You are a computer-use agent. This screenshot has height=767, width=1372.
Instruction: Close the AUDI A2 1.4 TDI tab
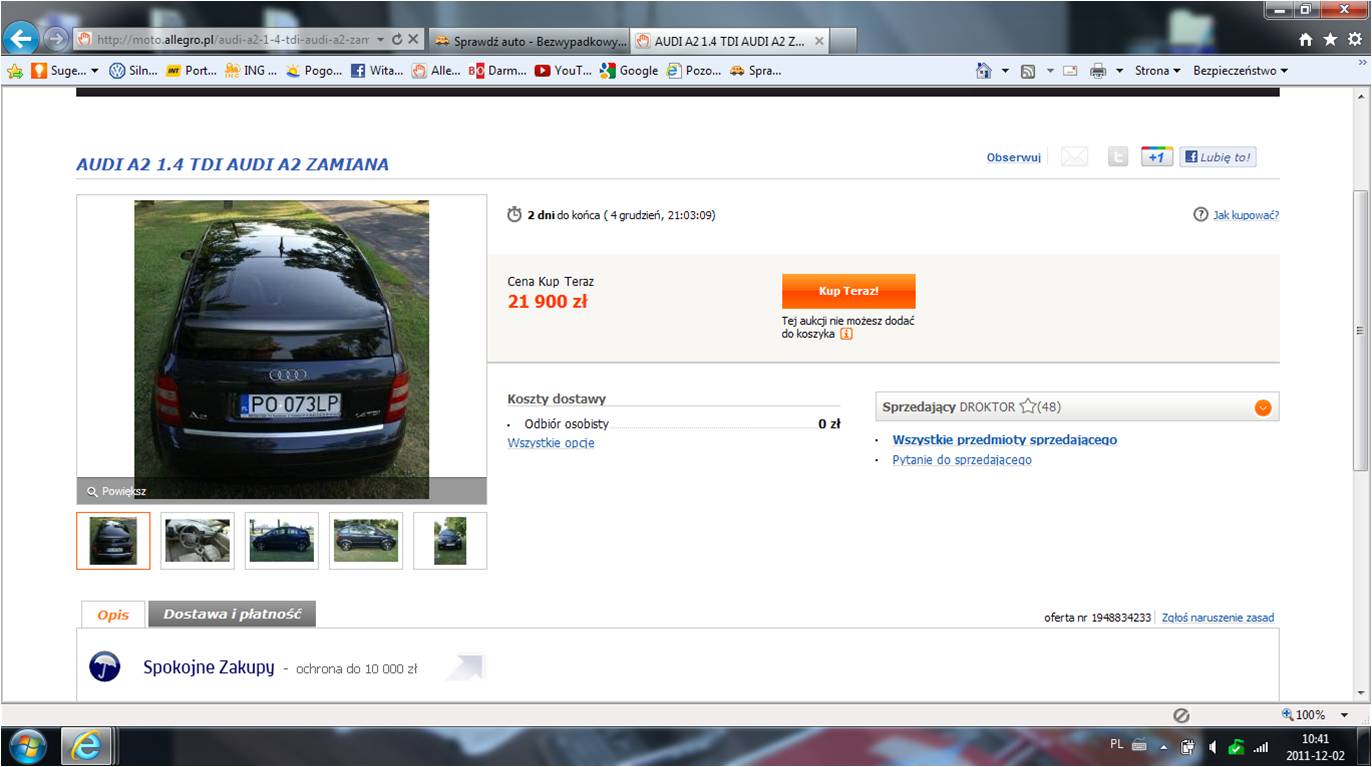pyautogui.click(x=819, y=41)
